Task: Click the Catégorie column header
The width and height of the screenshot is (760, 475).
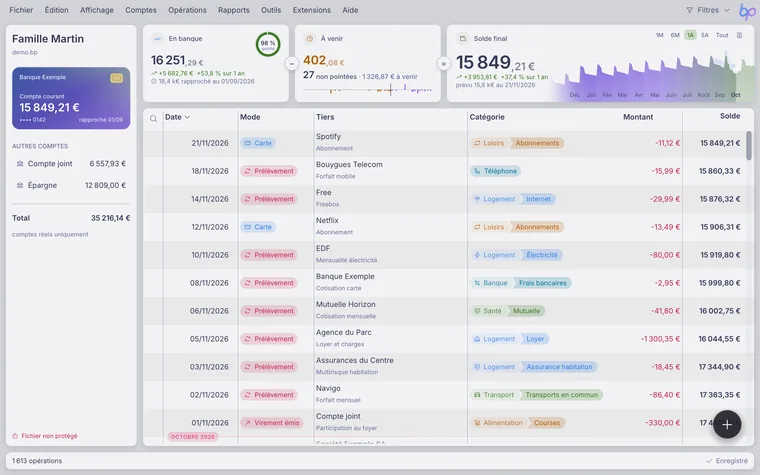Action: (487, 117)
